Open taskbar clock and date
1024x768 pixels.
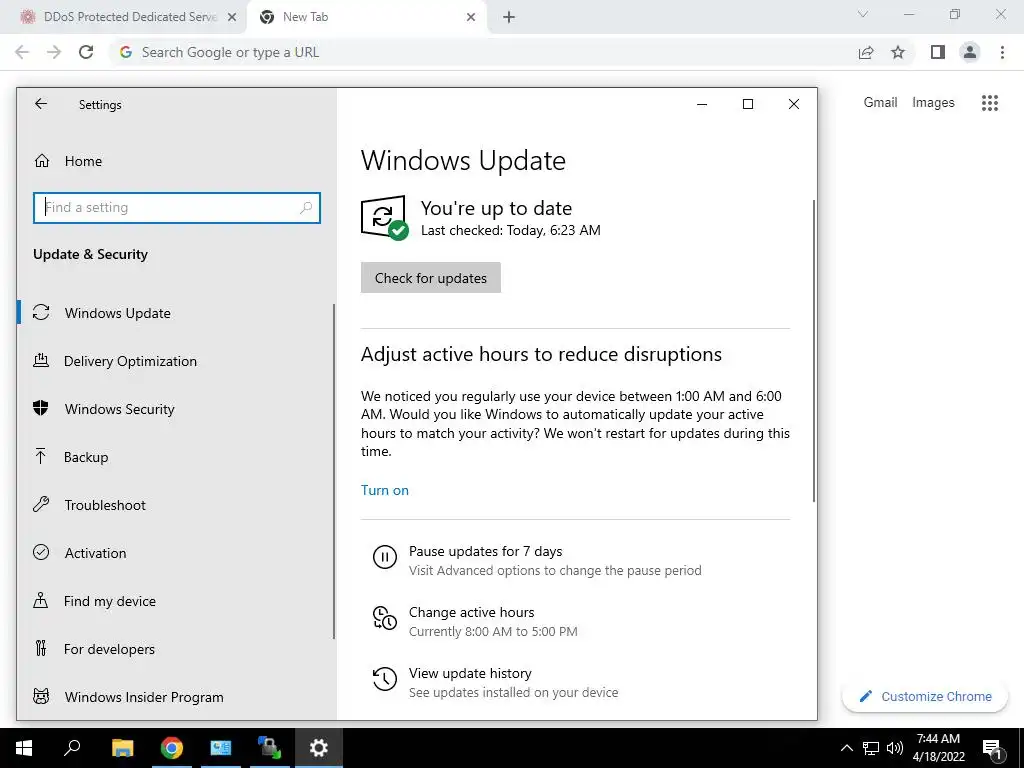point(938,748)
